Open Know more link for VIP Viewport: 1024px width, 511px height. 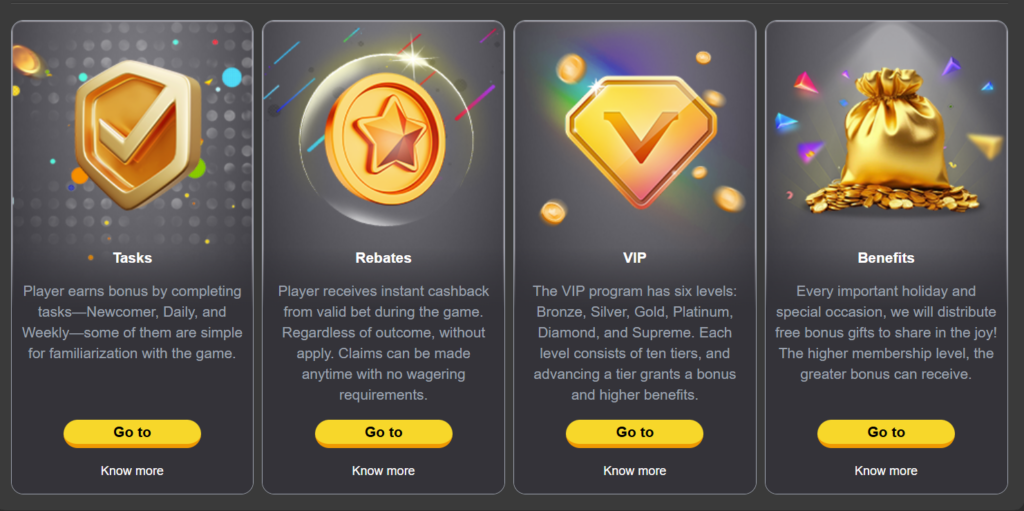(635, 470)
